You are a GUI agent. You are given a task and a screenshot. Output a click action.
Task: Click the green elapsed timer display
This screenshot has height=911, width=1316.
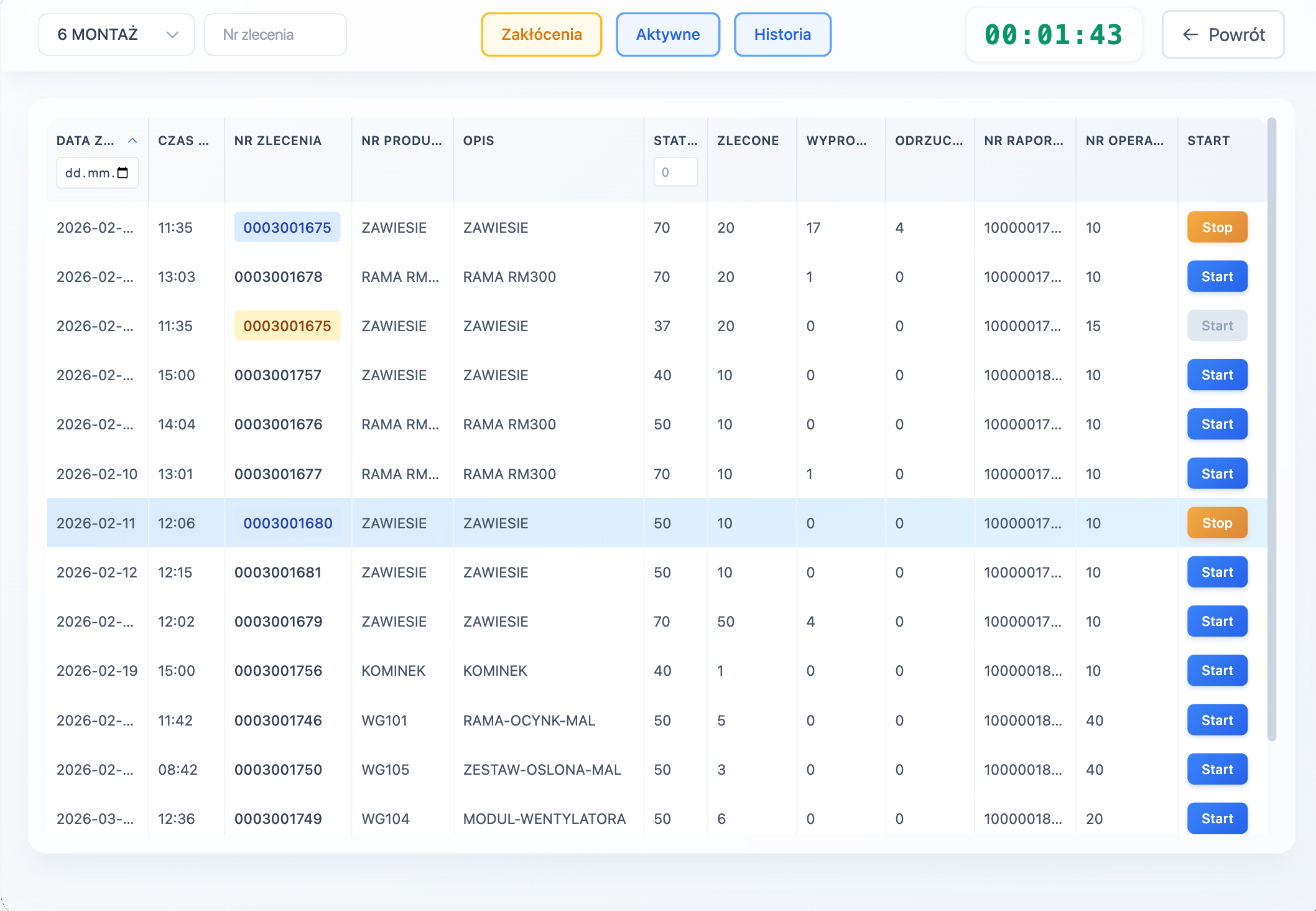(1053, 35)
